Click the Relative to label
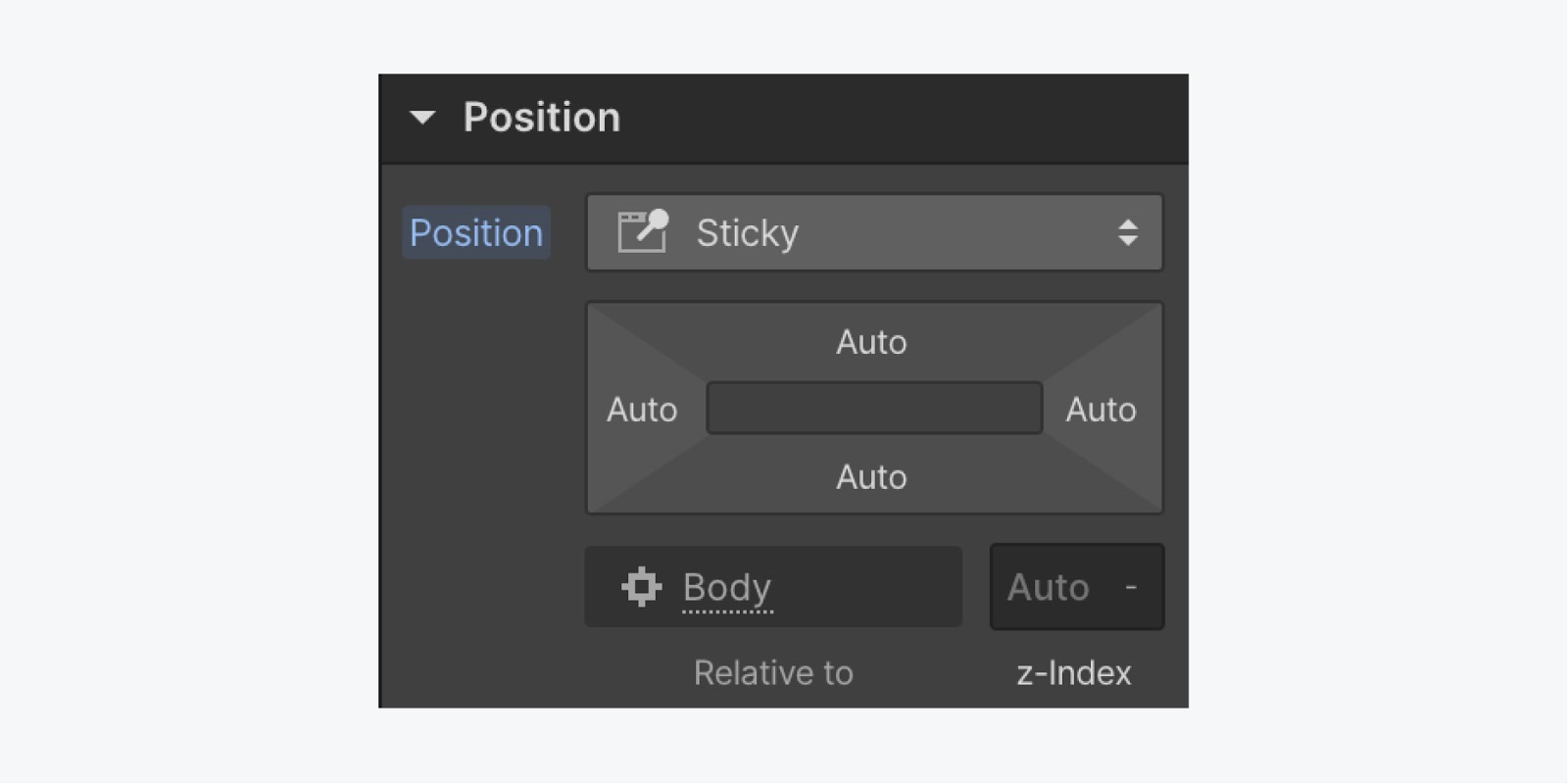Viewport: 1568px width, 784px height. 773,673
